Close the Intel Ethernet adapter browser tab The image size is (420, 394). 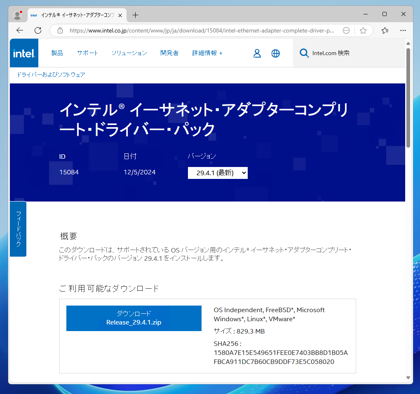point(120,15)
